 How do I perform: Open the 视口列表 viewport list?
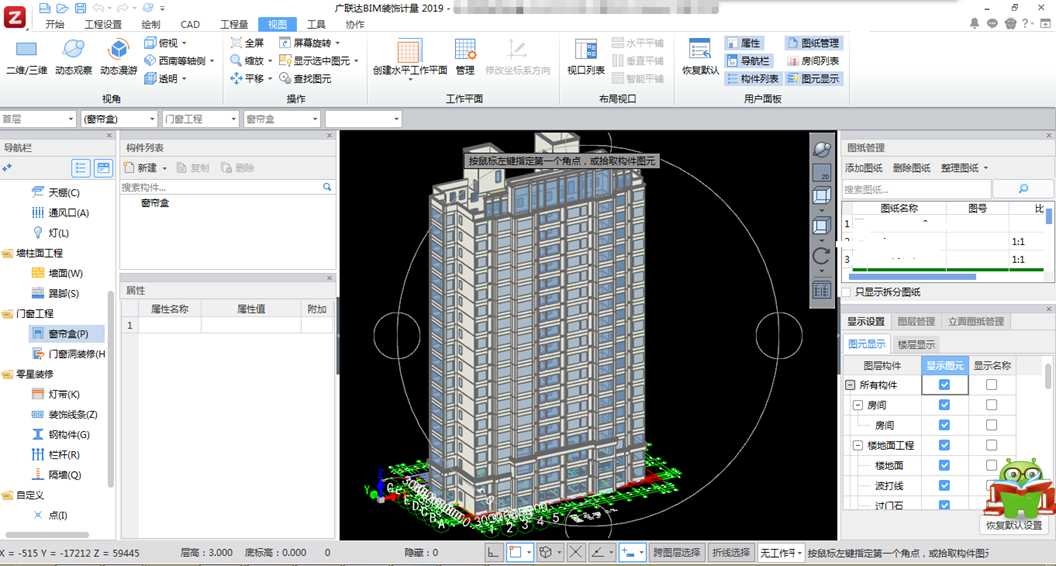pyautogui.click(x=586, y=57)
